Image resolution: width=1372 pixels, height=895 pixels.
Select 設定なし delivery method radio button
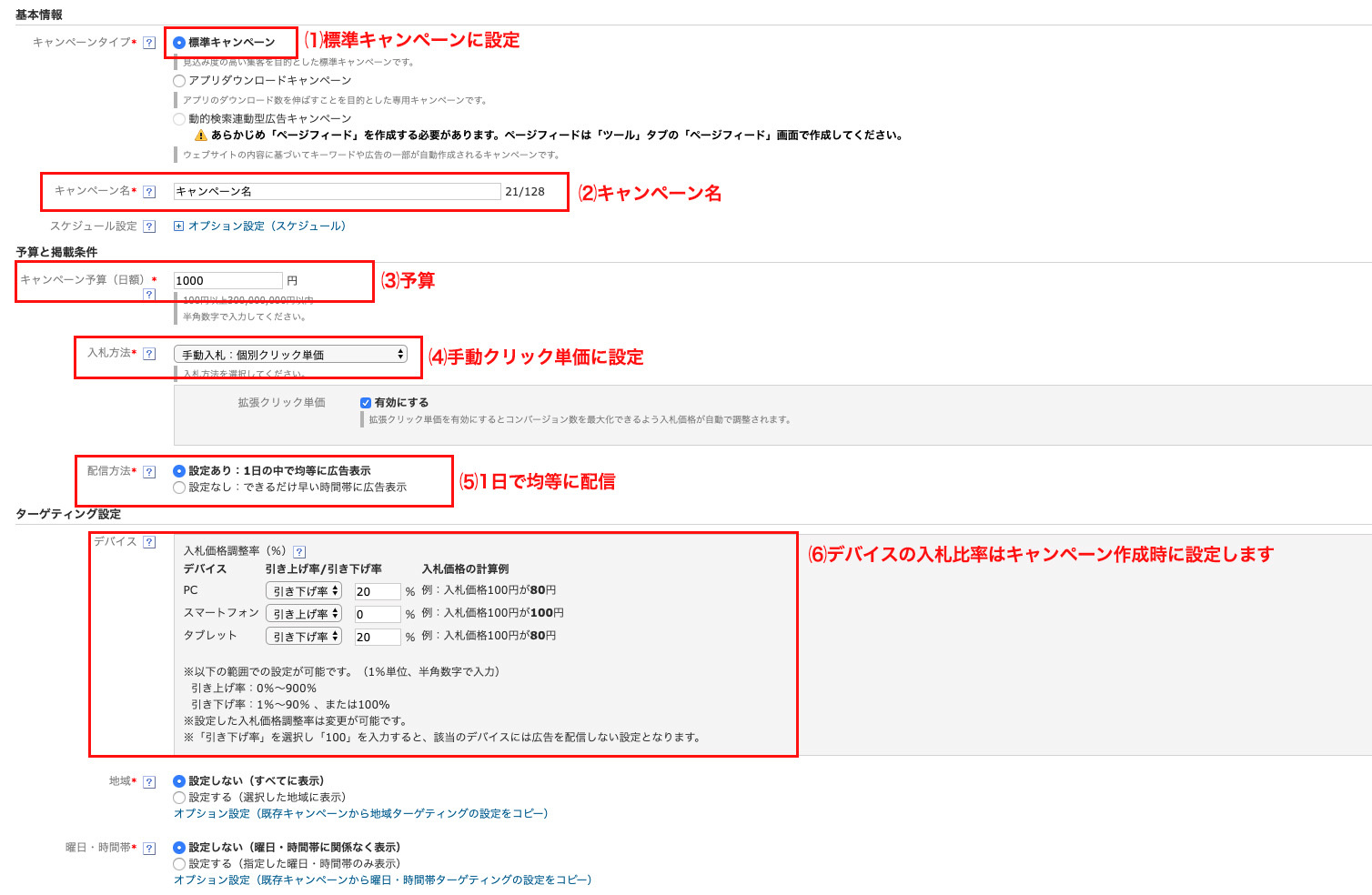(179, 488)
